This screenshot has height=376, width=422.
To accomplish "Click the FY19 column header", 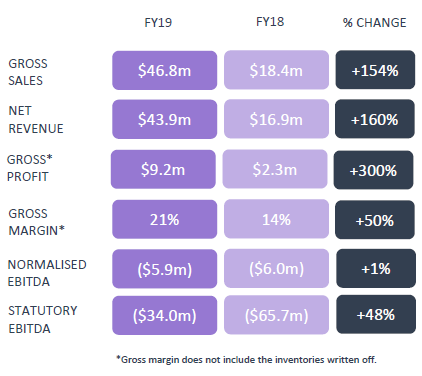I will click(158, 23).
